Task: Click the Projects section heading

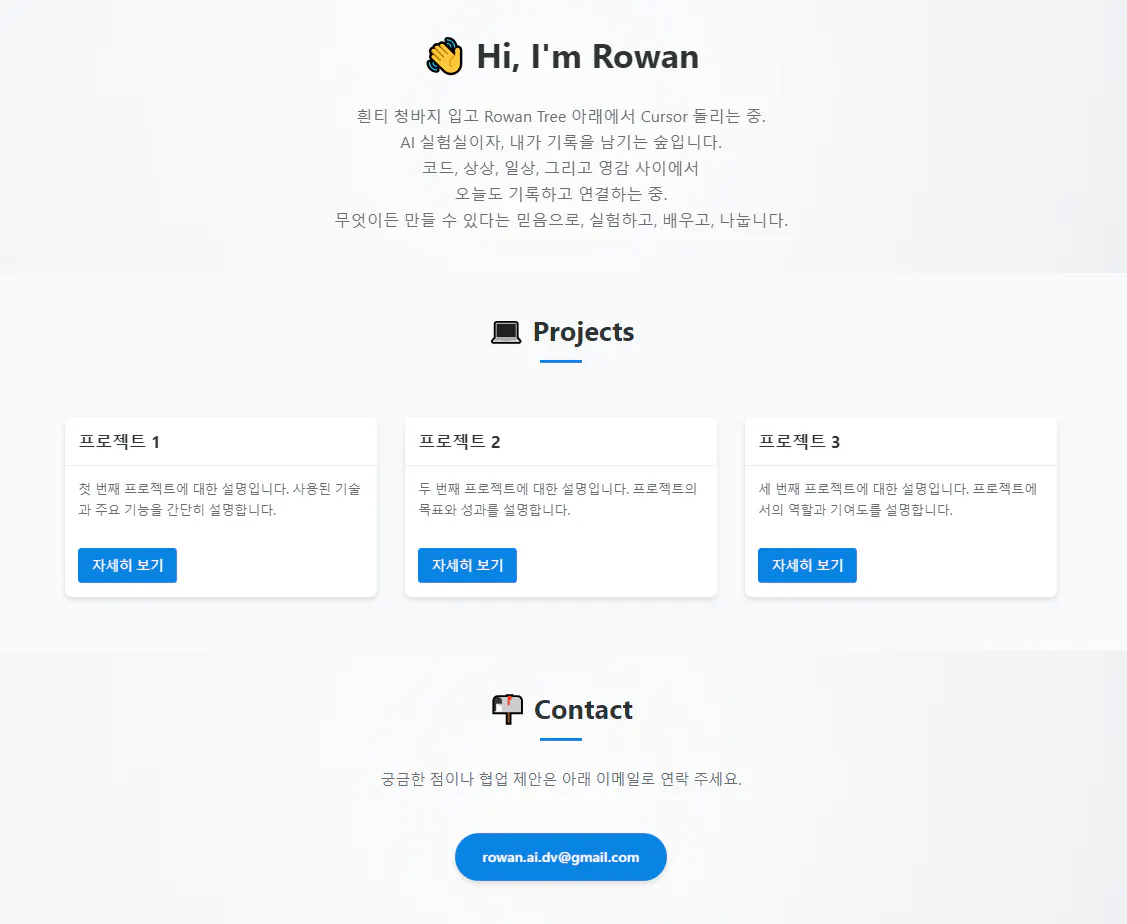Action: 584,332
